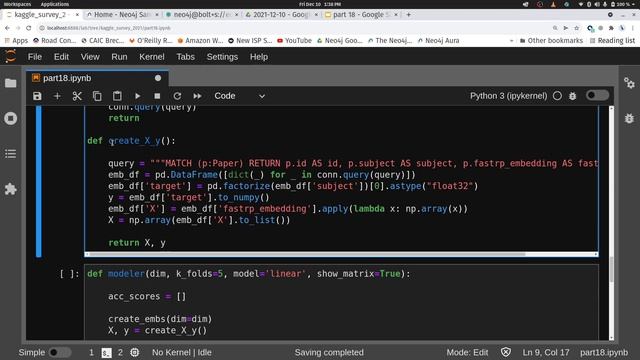Image resolution: width=640 pixels, height=360 pixels.
Task: Open Other bookmarks folder
Action: click(x=551, y=40)
